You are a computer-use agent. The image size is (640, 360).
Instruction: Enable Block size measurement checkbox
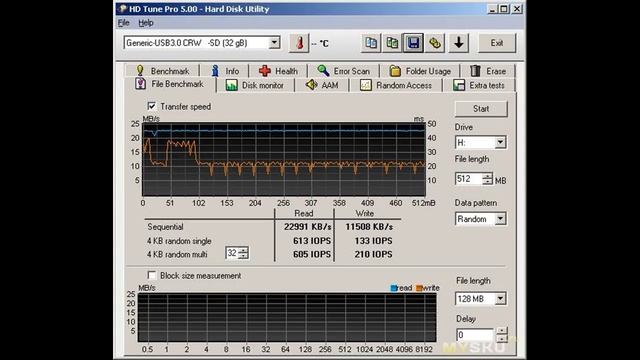151,276
